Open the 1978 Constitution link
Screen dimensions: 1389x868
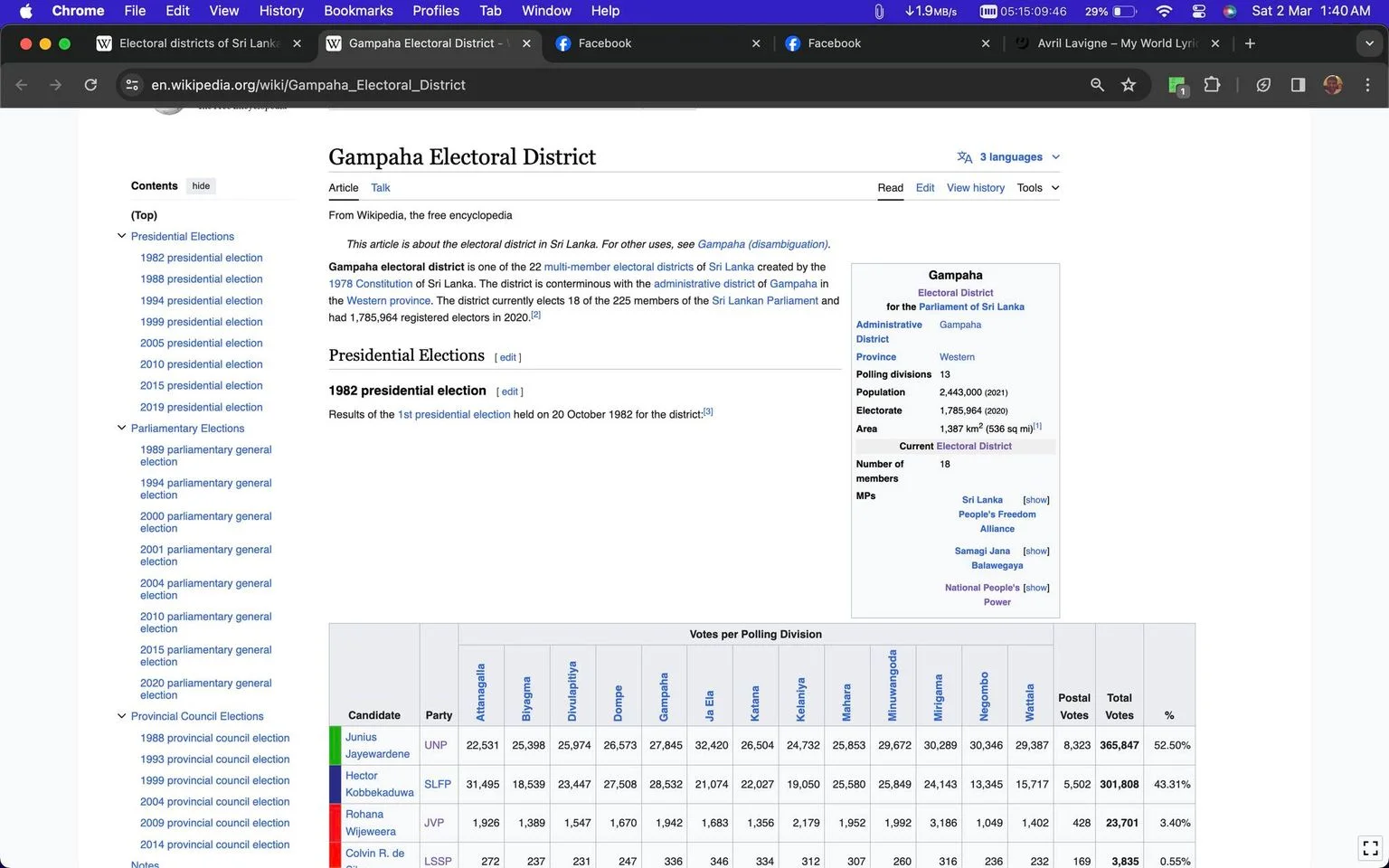[x=371, y=284]
